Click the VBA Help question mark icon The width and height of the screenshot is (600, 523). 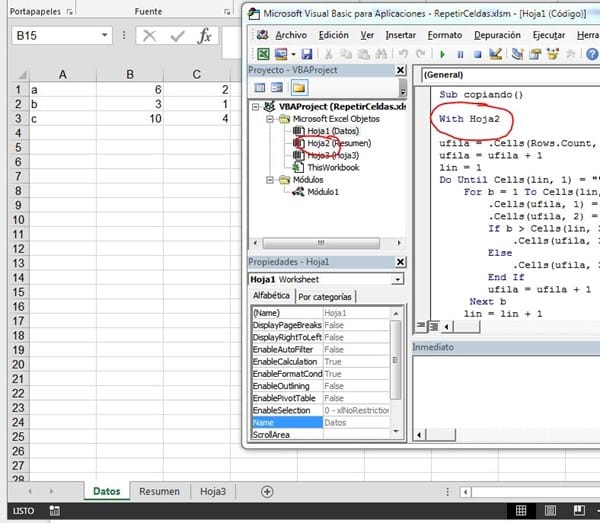tap(590, 54)
